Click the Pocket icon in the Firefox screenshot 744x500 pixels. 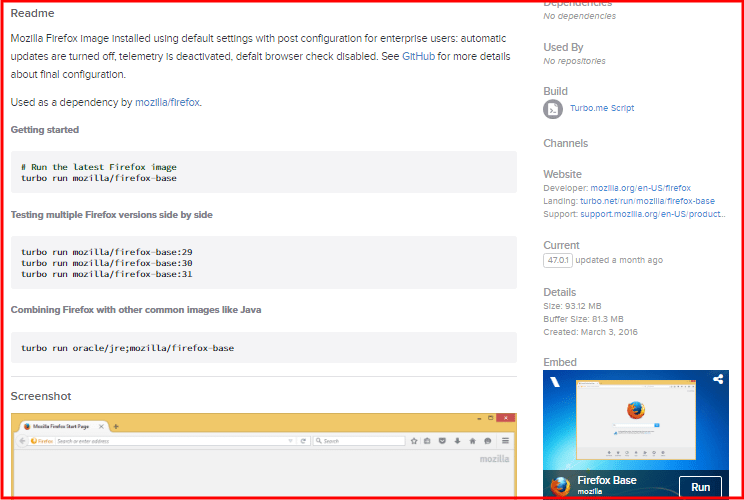pyautogui.click(x=442, y=441)
